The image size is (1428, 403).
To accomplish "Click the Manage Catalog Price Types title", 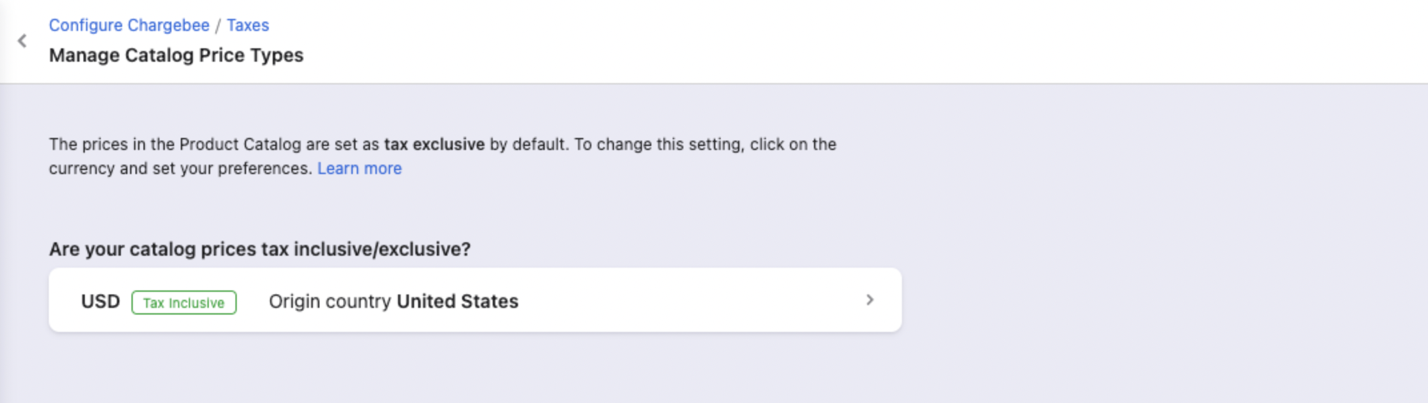I will point(176,56).
